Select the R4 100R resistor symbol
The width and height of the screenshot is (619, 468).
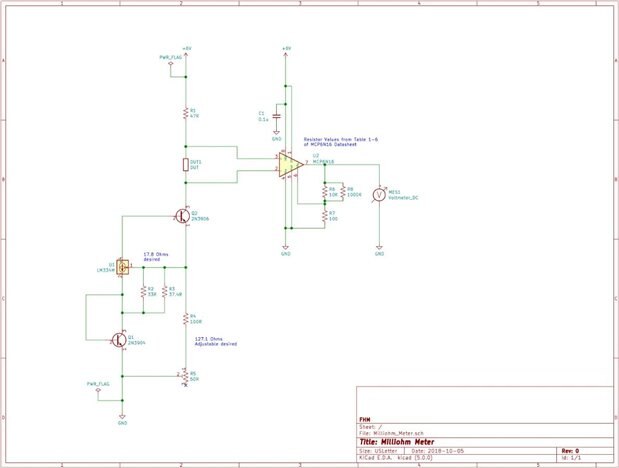[186, 319]
